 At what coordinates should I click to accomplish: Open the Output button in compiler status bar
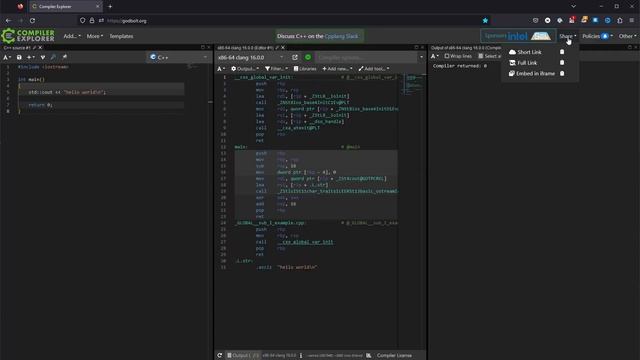pyautogui.click(x=243, y=356)
